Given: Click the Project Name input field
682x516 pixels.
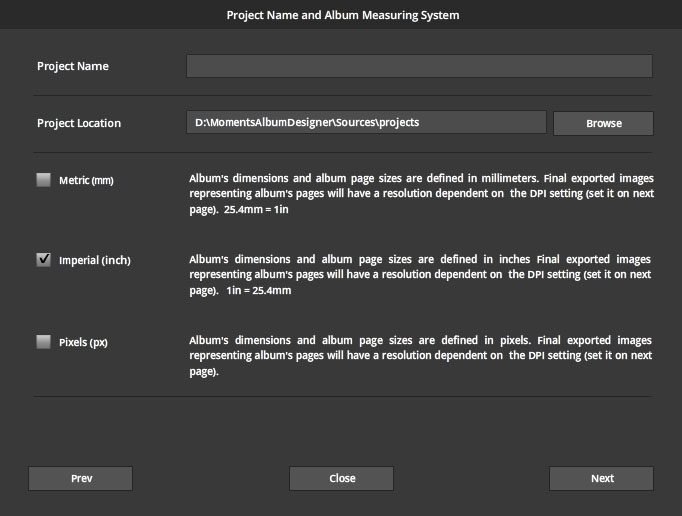Looking at the screenshot, I should 419,66.
